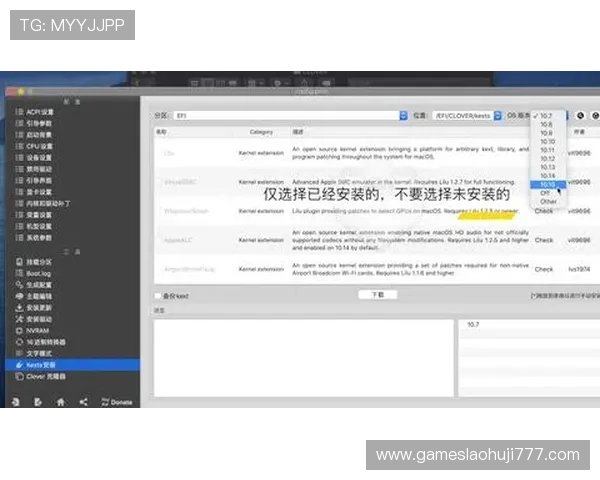
Task: Choose 10.9 in OS version menu
Action: 548,133
